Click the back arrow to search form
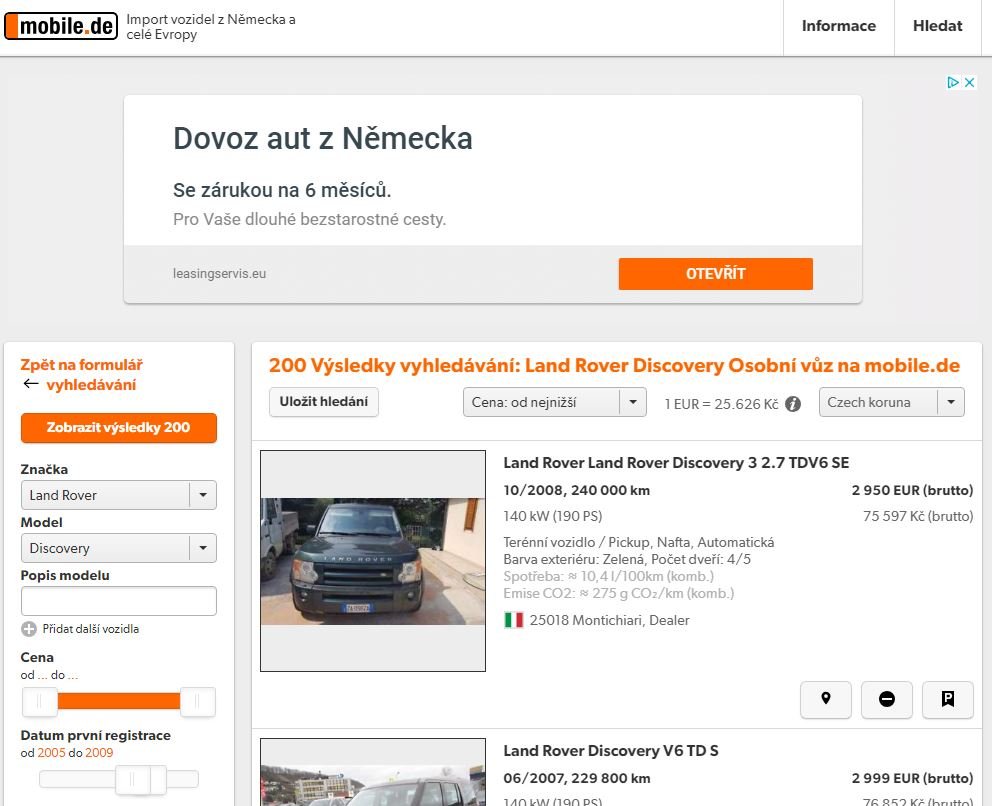992x806 pixels. pyautogui.click(x=31, y=384)
